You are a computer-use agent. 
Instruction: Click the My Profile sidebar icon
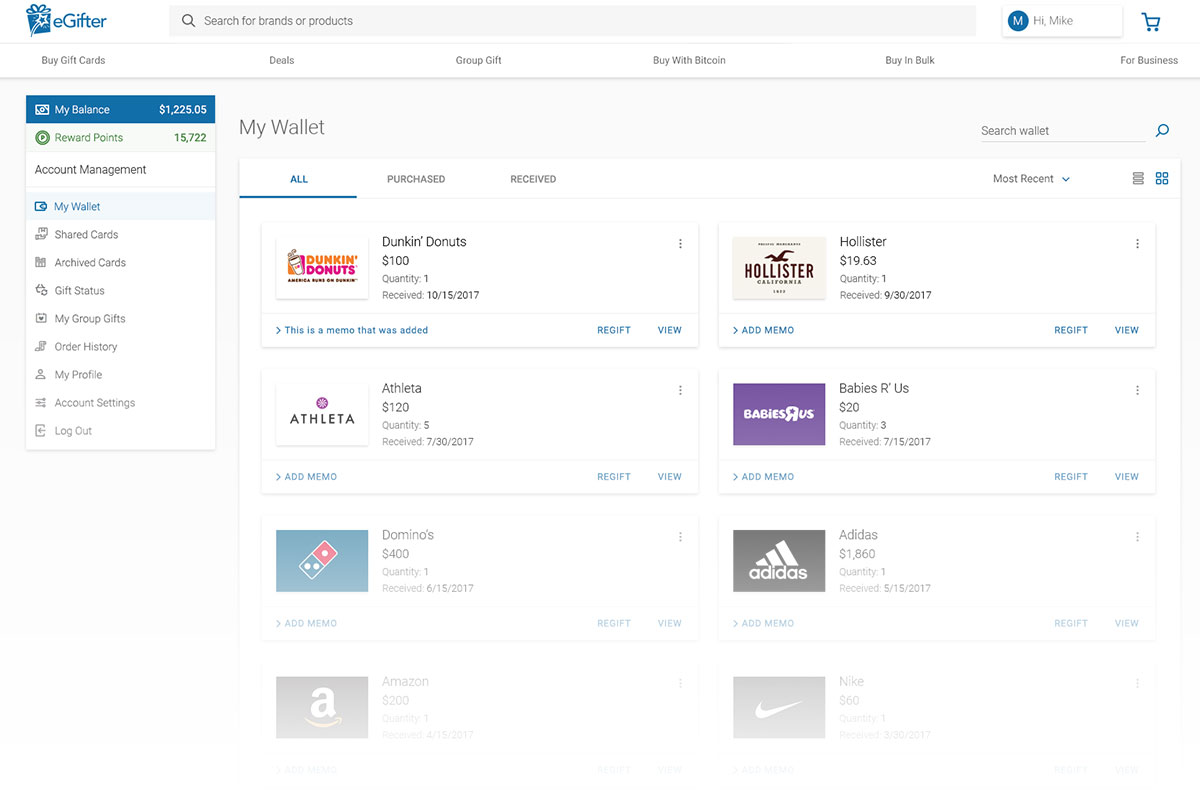41,374
